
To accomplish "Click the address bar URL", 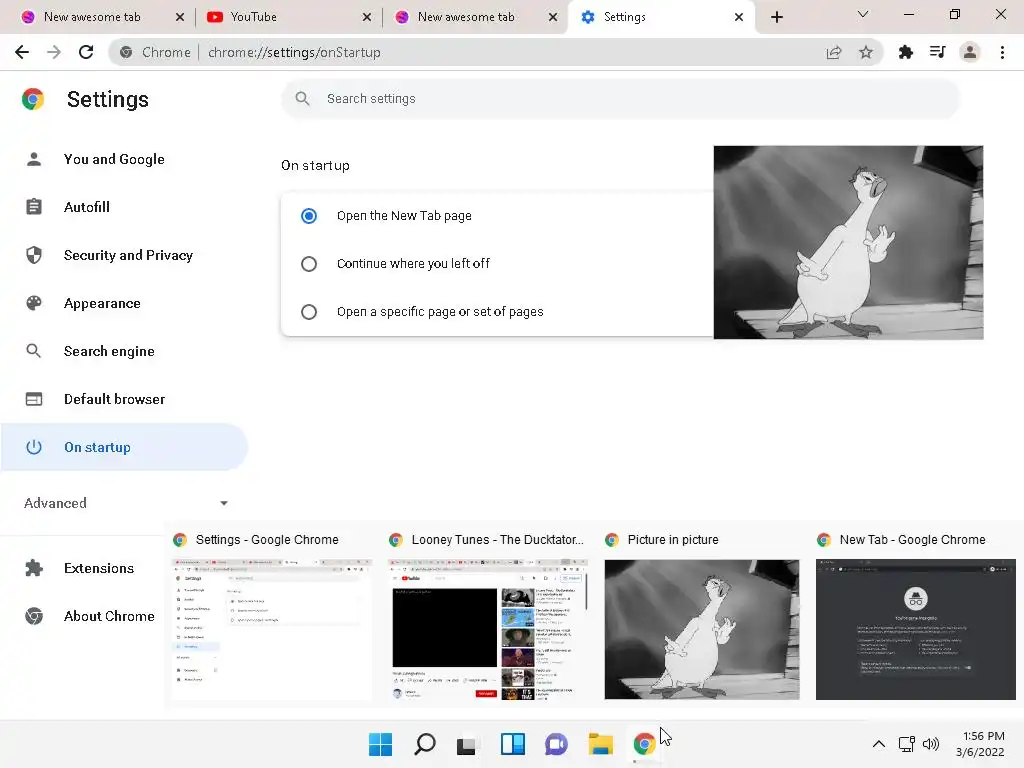I will [294, 52].
